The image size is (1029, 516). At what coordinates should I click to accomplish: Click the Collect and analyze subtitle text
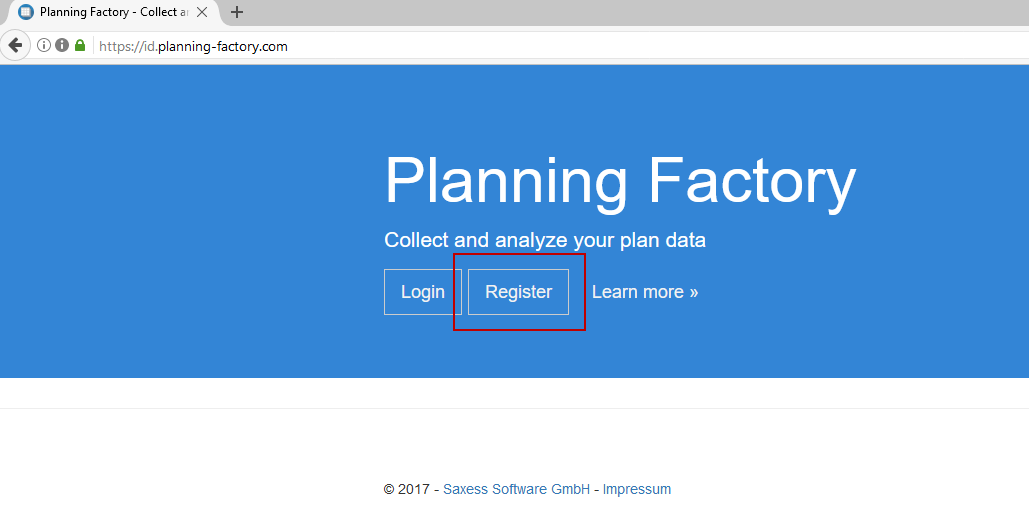[545, 240]
